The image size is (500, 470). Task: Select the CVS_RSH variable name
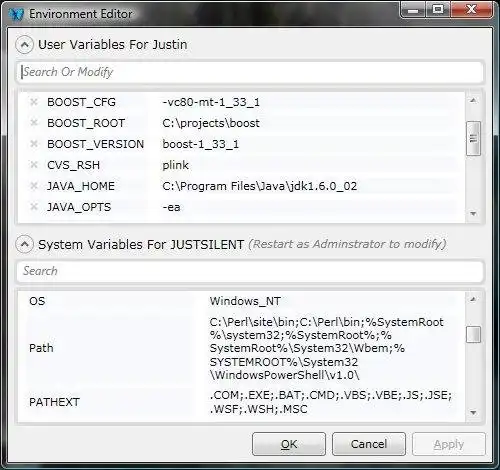pos(73,165)
